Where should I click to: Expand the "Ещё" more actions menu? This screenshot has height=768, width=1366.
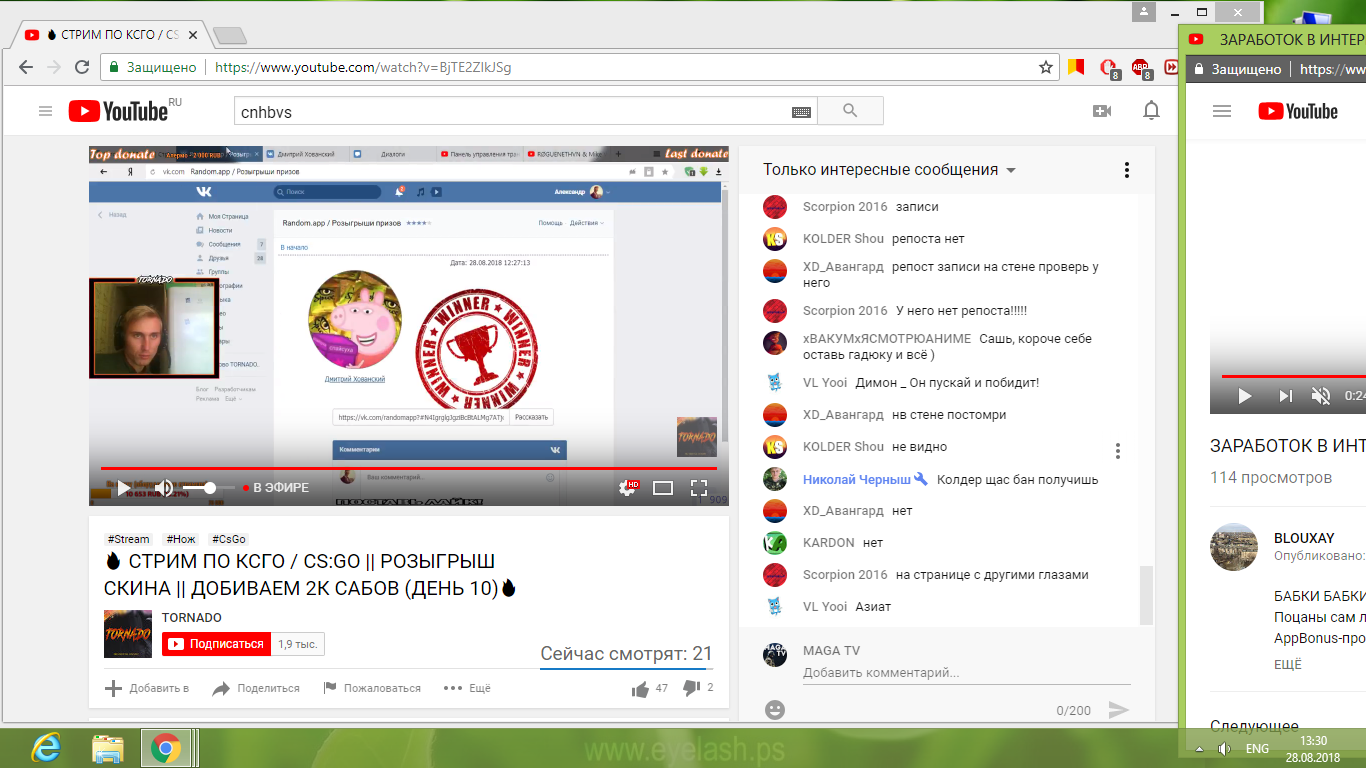(467, 688)
